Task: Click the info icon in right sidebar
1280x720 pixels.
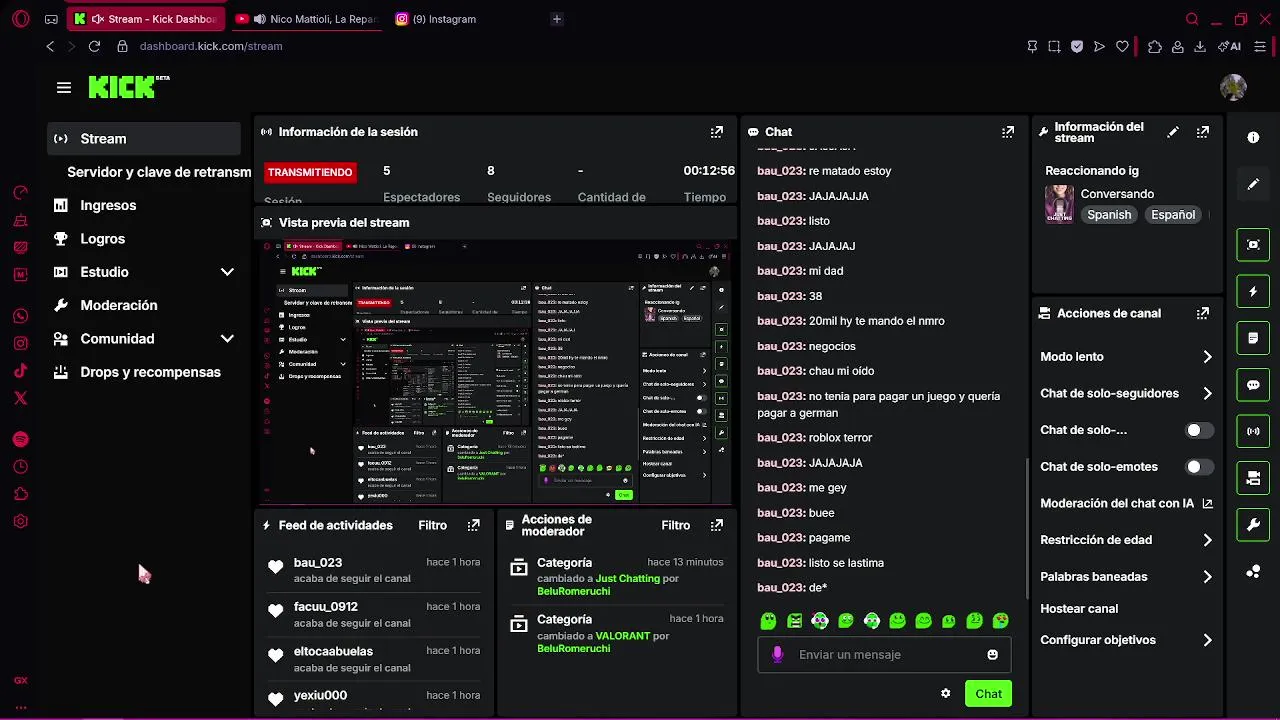Action: point(1253,137)
